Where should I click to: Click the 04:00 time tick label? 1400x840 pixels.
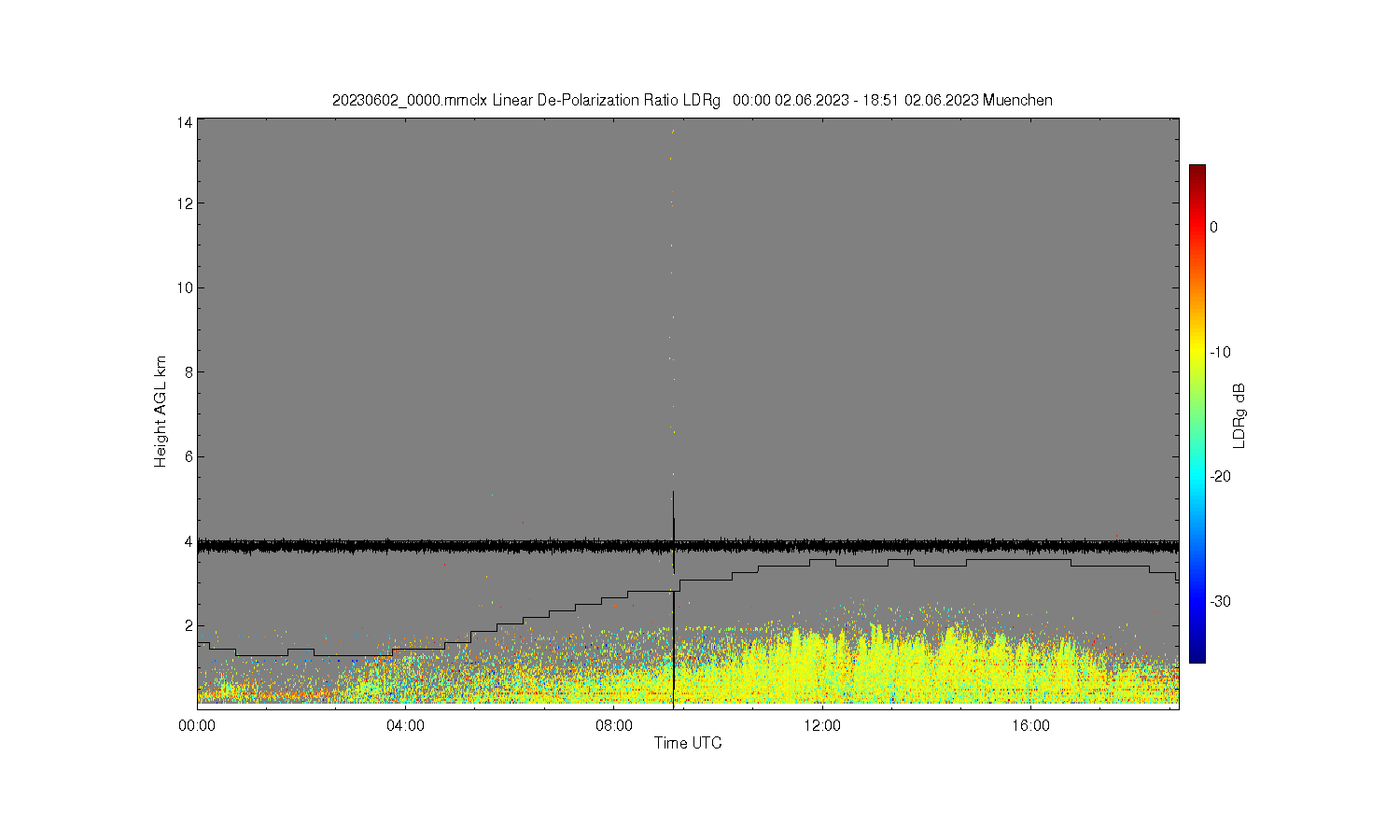coord(406,725)
